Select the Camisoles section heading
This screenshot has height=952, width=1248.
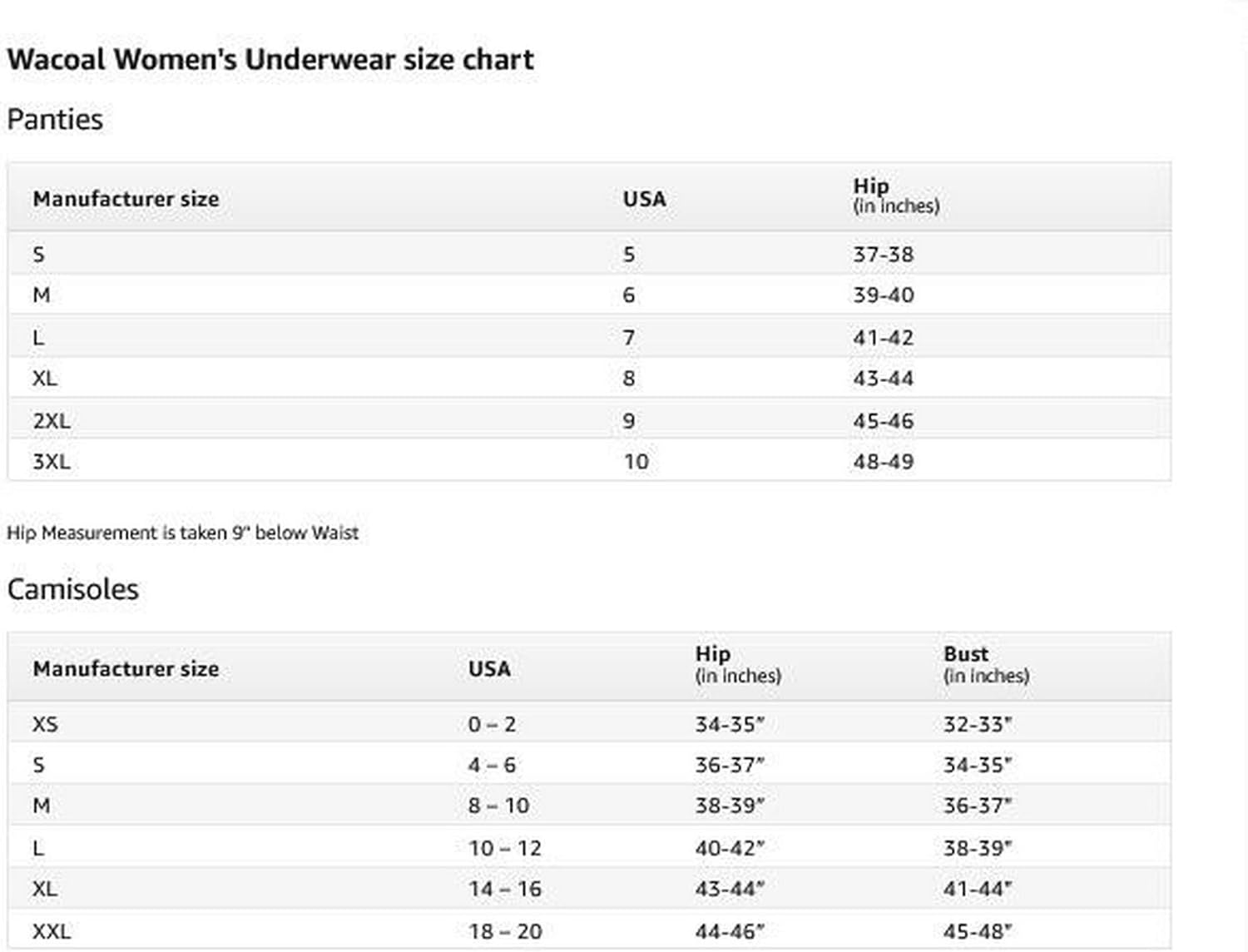tap(73, 589)
